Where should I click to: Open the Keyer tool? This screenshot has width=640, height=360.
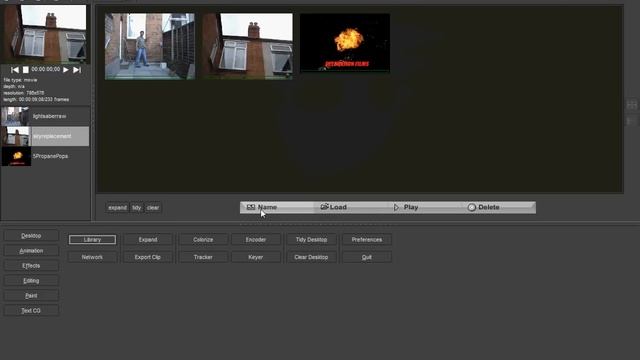click(x=256, y=257)
